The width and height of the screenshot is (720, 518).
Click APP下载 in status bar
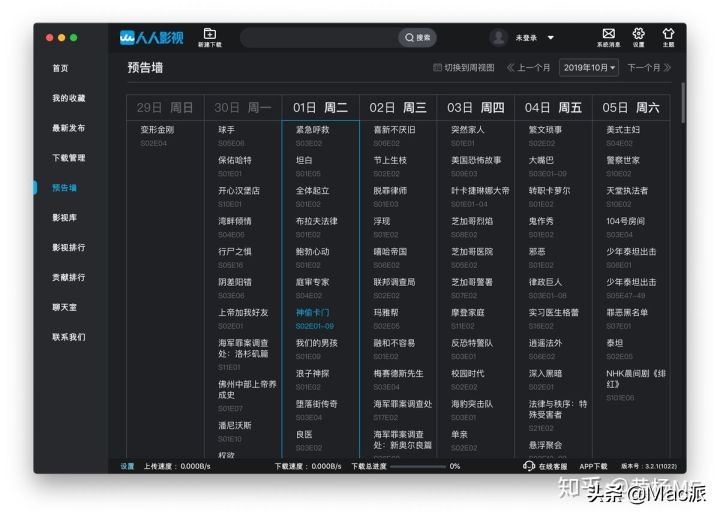(x=593, y=466)
